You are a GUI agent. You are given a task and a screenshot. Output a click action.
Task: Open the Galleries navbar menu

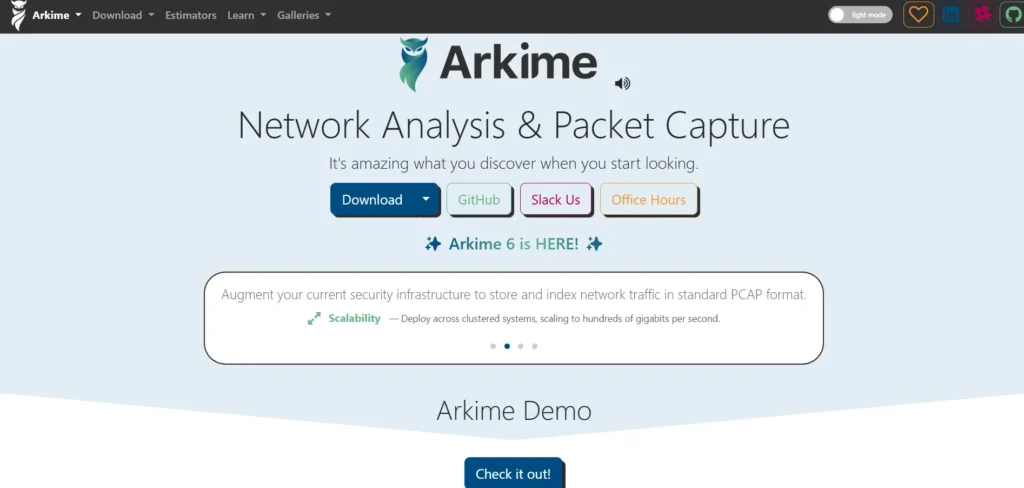[x=304, y=15]
